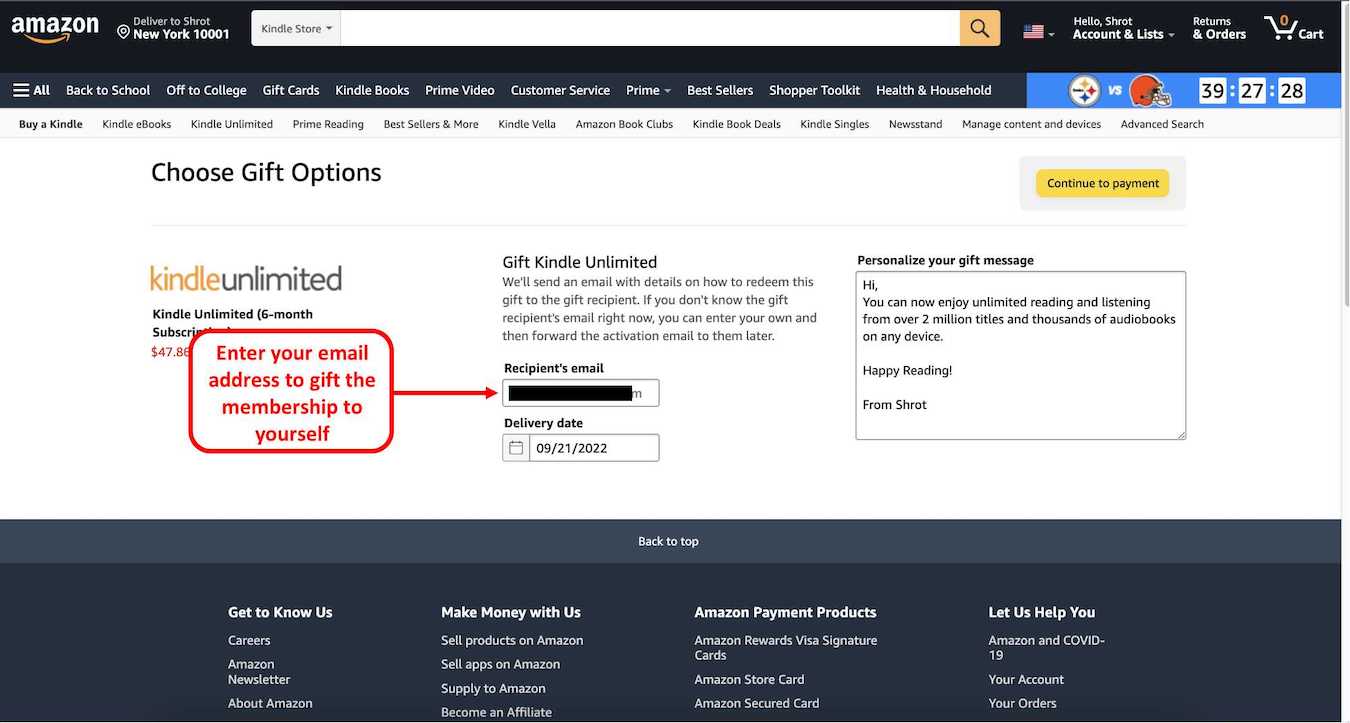Viewport: 1350px width, 723px height.
Task: Open Amazon Secured Card link
Action: [x=757, y=703]
